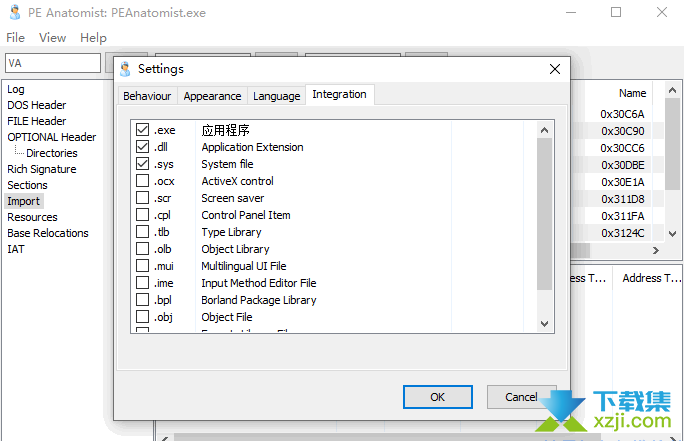Tick the .olb Object Library checkbox
The image size is (684, 441).
tap(142, 249)
